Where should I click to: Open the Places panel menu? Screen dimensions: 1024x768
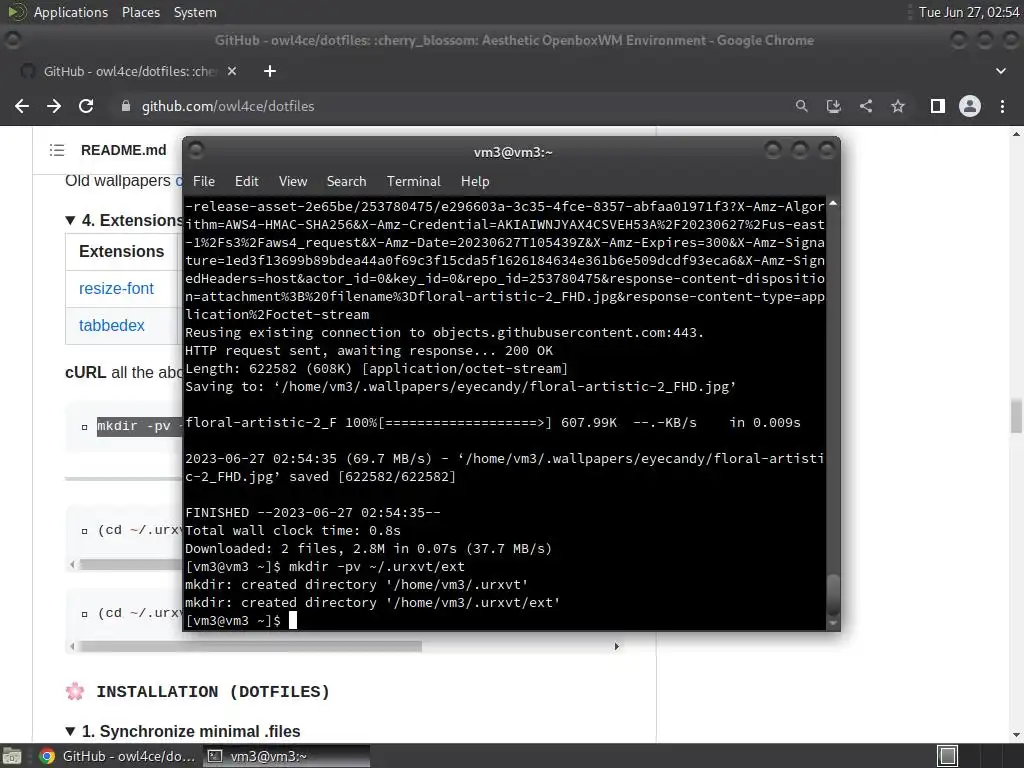[x=140, y=12]
